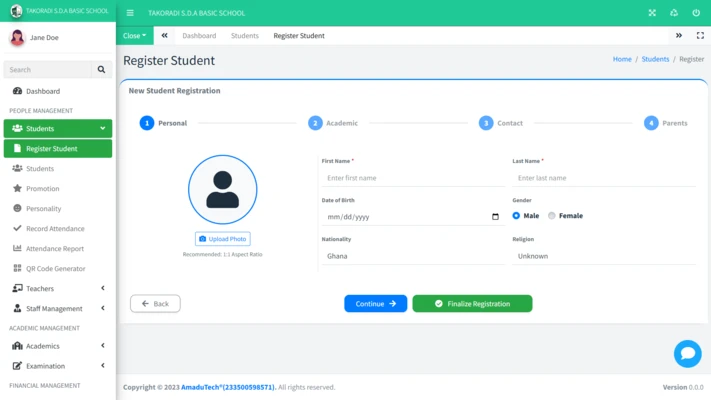
Task: Click the Finalize Registration button
Action: (472, 303)
